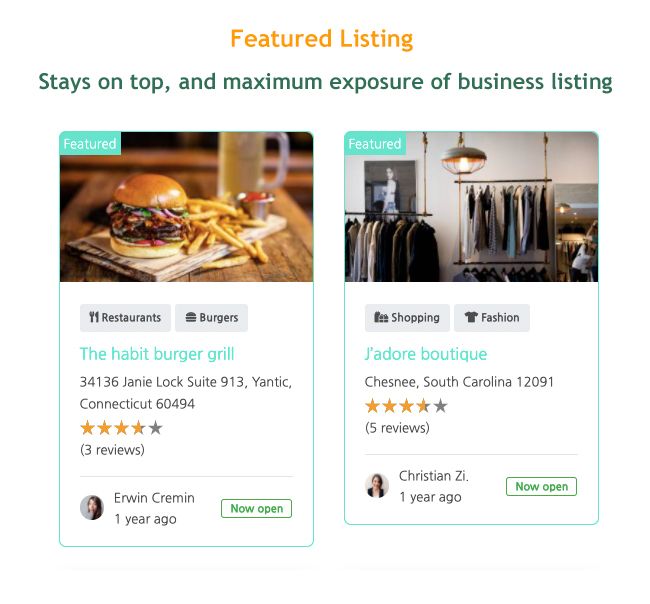650x604 pixels.
Task: Click the fork and knife Restaurants icon
Action: 94,318
